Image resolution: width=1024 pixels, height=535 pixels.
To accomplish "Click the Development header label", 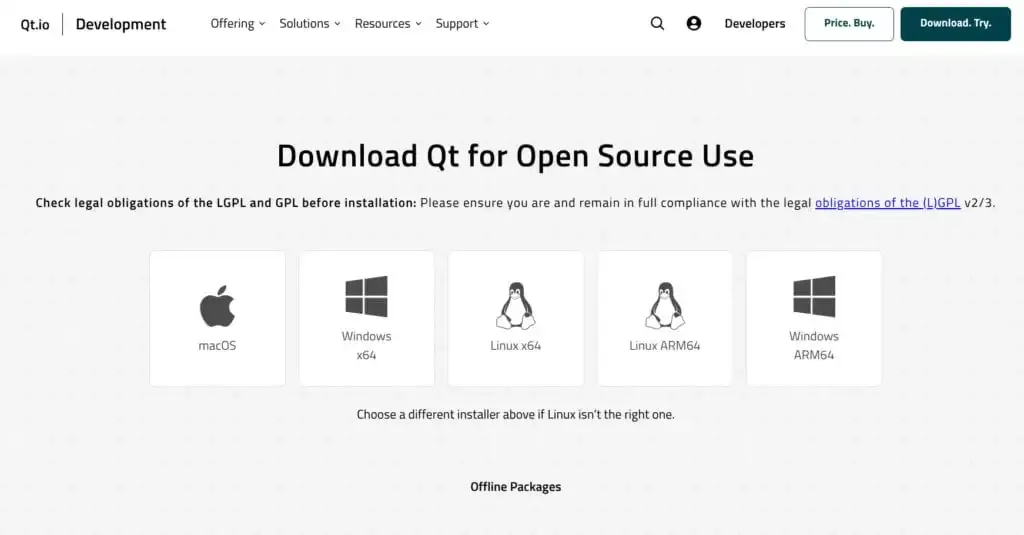I will [x=121, y=24].
